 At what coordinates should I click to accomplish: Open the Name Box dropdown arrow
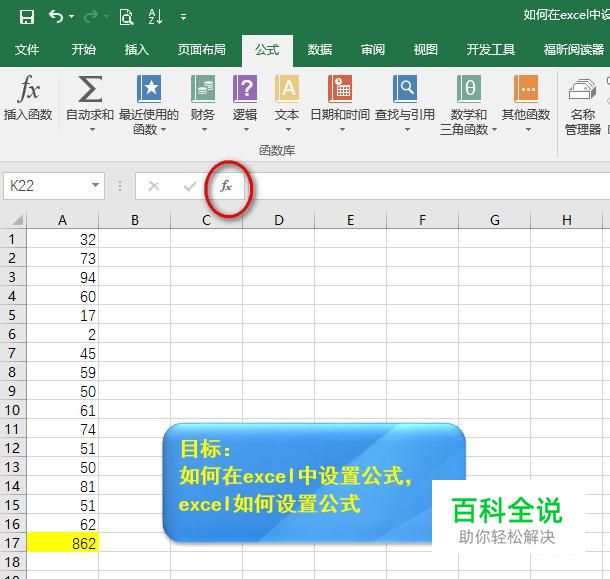point(95,186)
